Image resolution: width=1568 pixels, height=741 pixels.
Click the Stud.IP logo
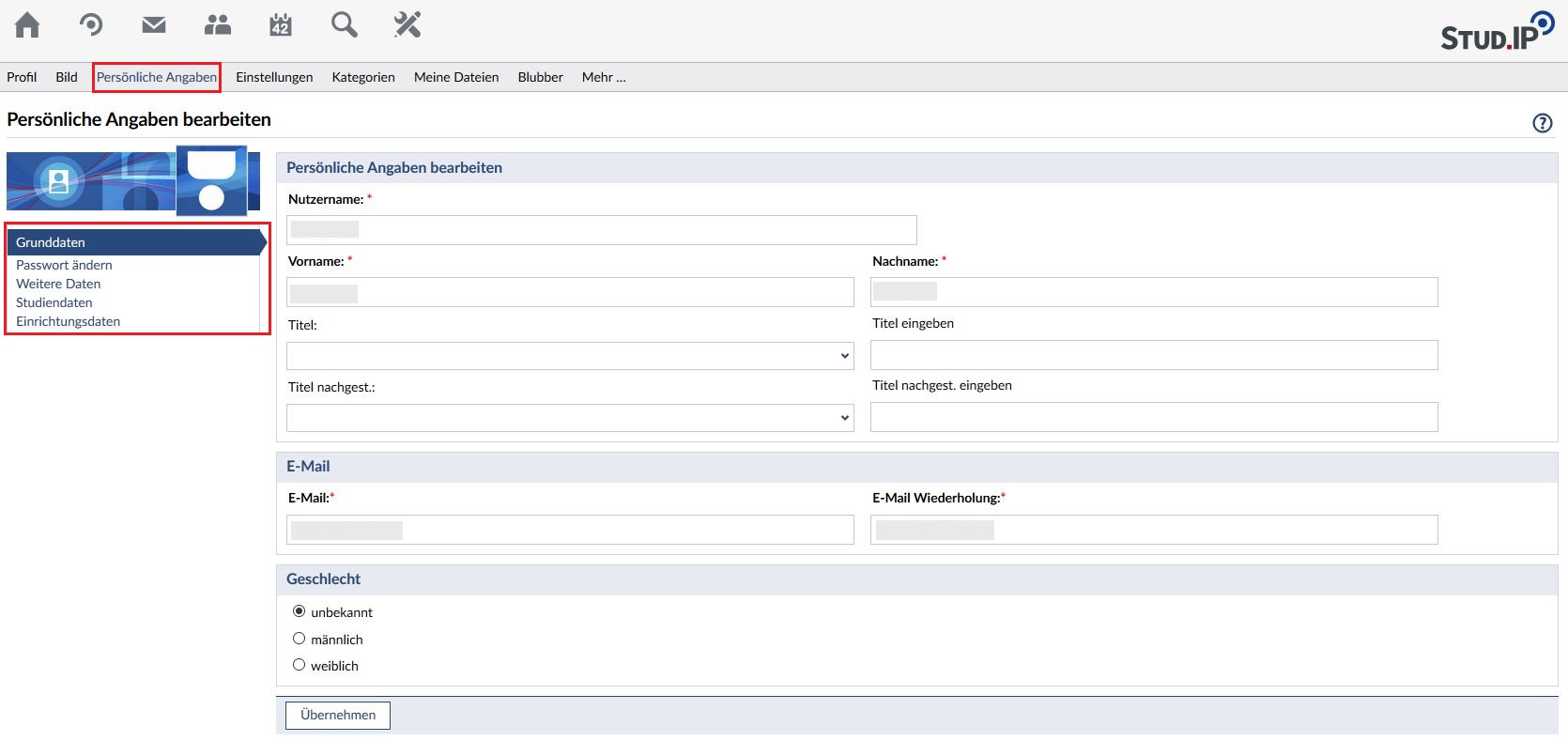[1497, 32]
